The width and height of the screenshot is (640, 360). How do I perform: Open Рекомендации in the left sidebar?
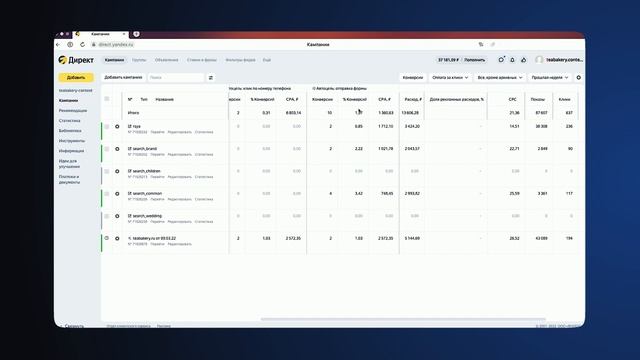click(x=73, y=111)
